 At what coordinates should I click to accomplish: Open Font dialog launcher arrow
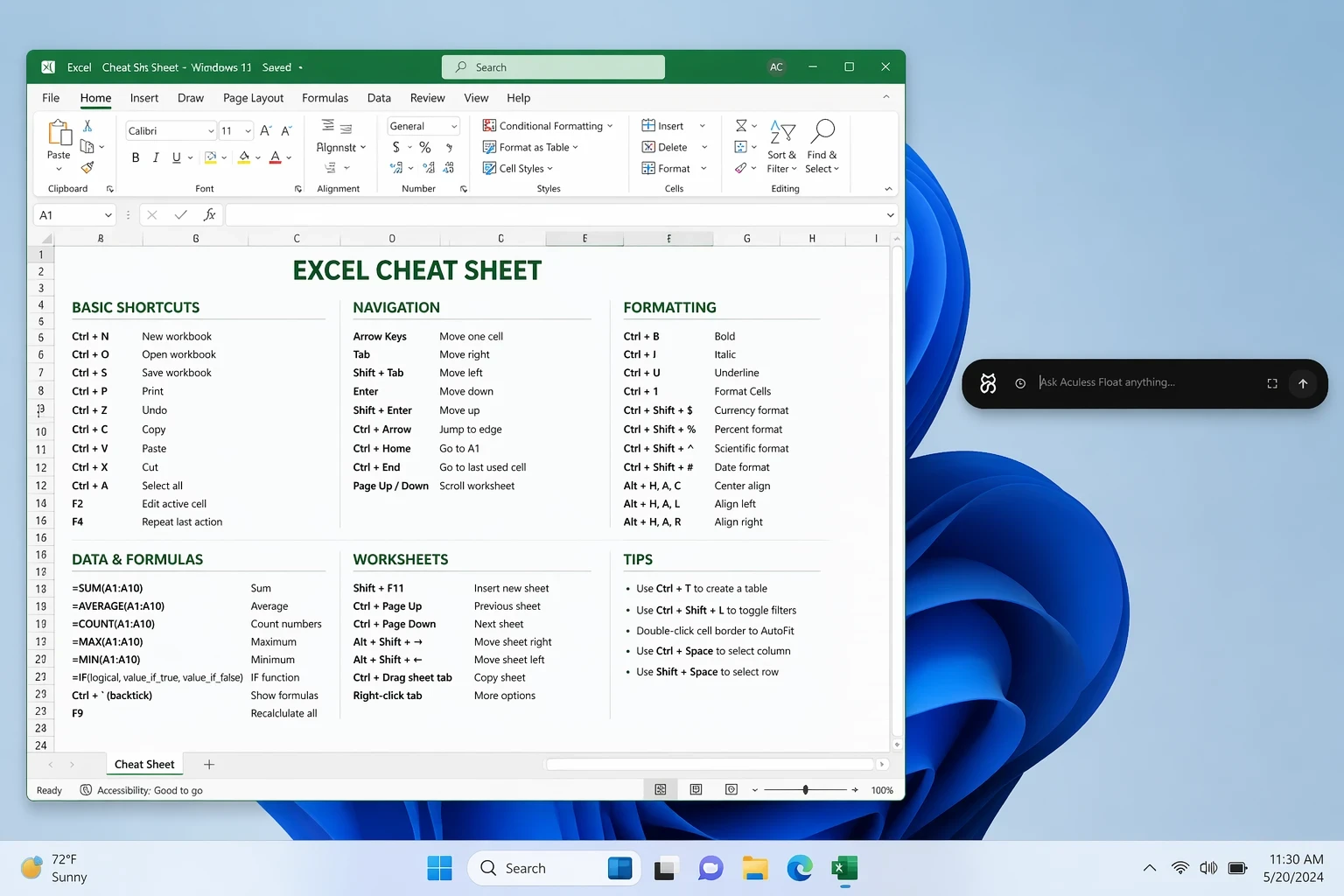coord(298,189)
